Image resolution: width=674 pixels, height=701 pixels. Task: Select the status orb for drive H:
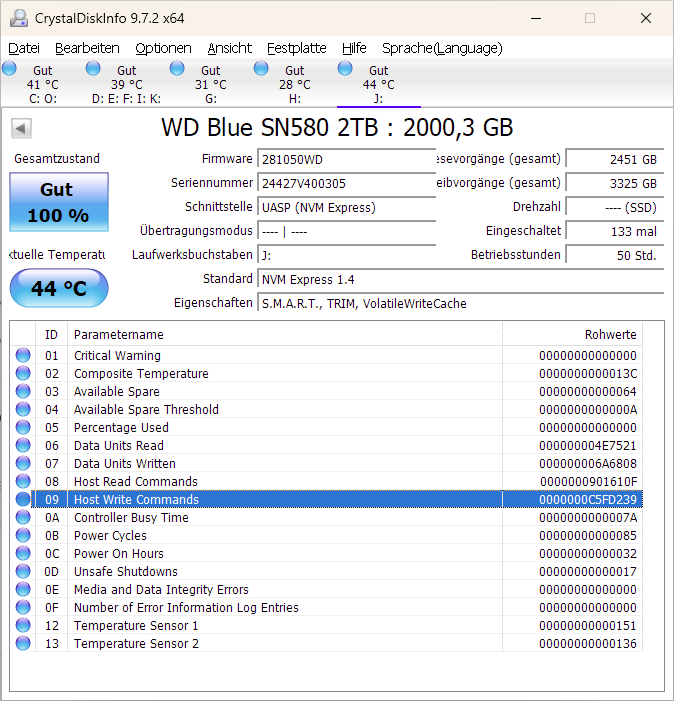tap(261, 68)
